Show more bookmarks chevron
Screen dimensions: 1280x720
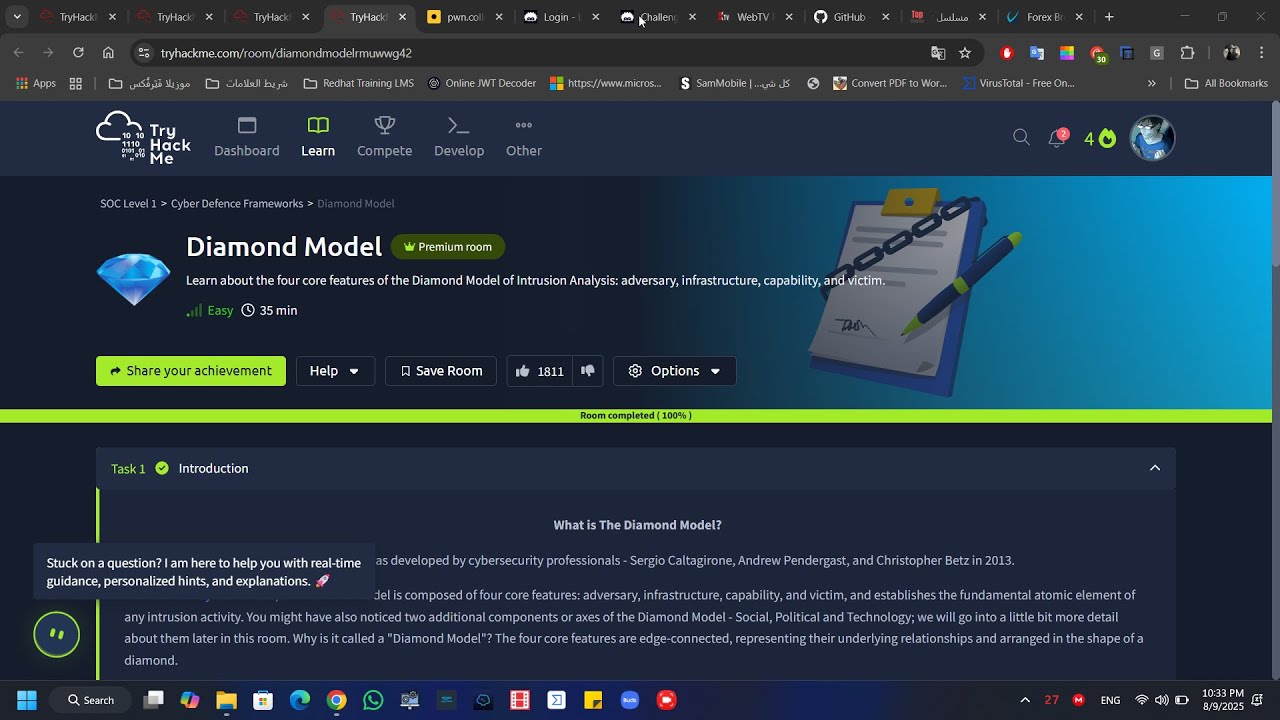(x=1152, y=83)
